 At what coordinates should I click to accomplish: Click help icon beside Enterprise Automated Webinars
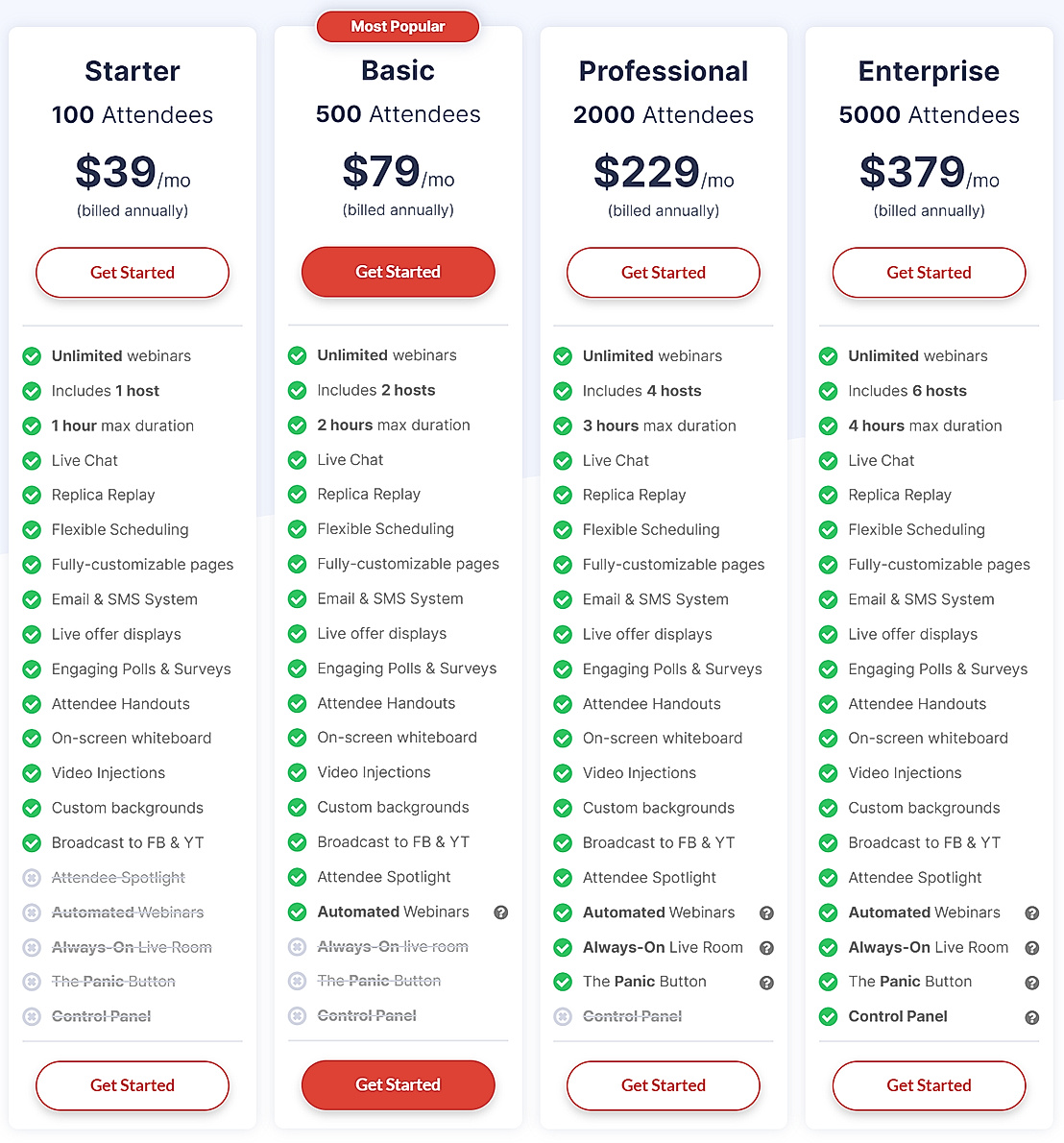1032,913
